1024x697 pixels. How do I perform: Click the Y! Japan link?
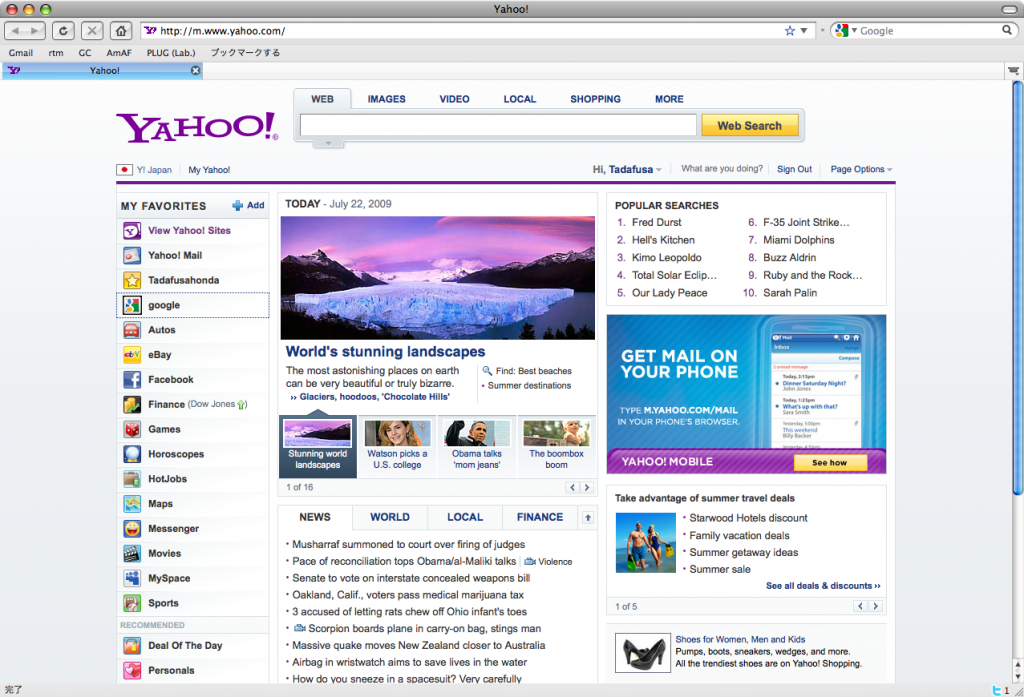coord(154,170)
